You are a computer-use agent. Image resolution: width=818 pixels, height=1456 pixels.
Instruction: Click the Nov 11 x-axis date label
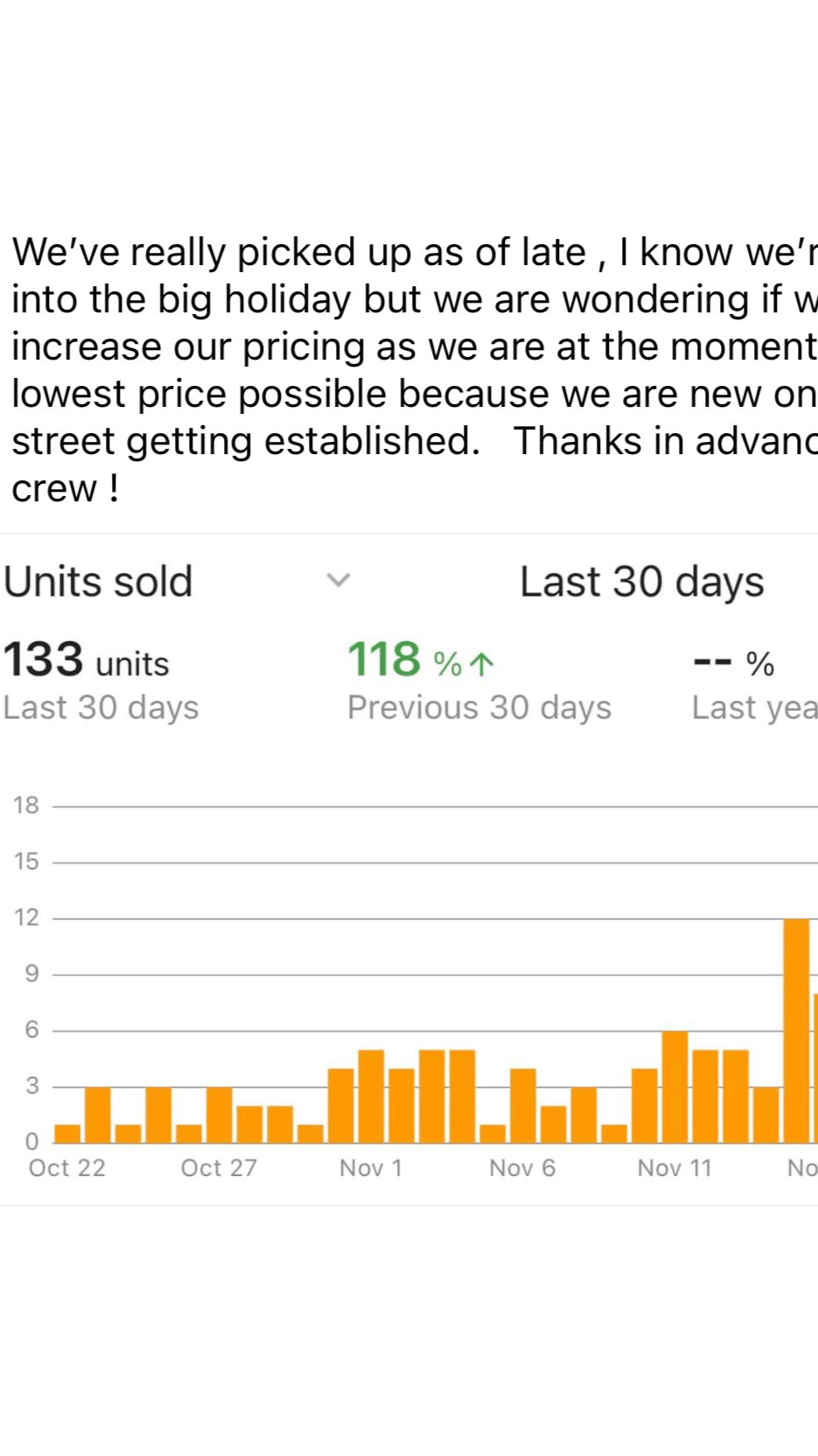[x=675, y=1168]
